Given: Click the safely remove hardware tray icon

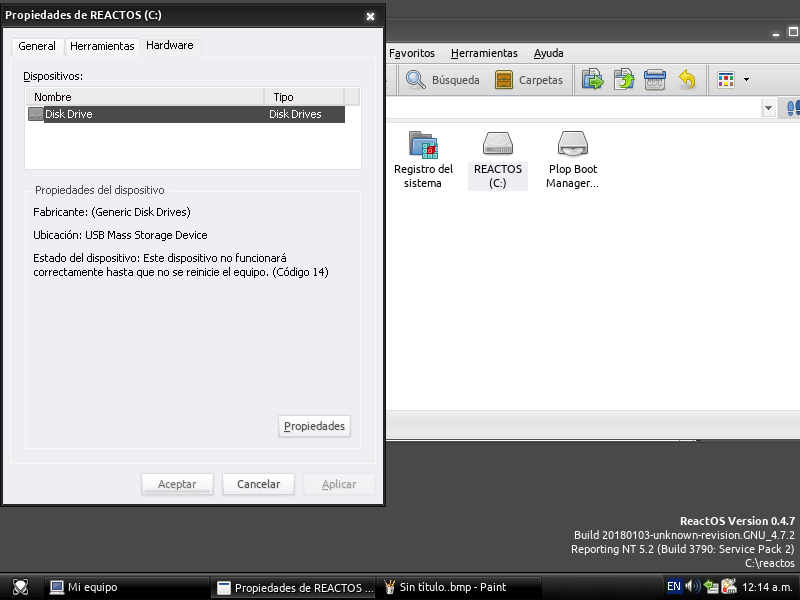Looking at the screenshot, I should [x=729, y=586].
